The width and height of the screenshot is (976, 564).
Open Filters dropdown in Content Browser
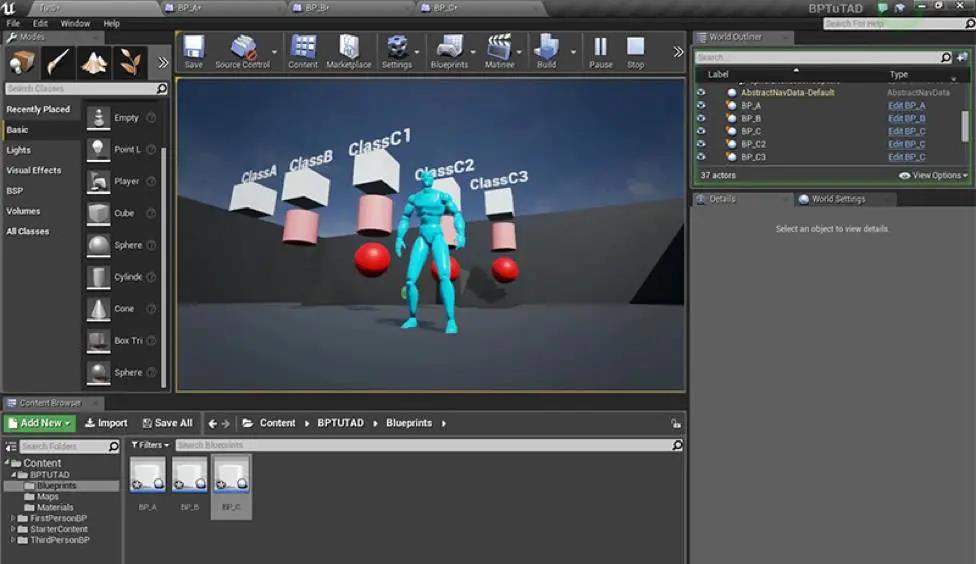click(x=150, y=445)
